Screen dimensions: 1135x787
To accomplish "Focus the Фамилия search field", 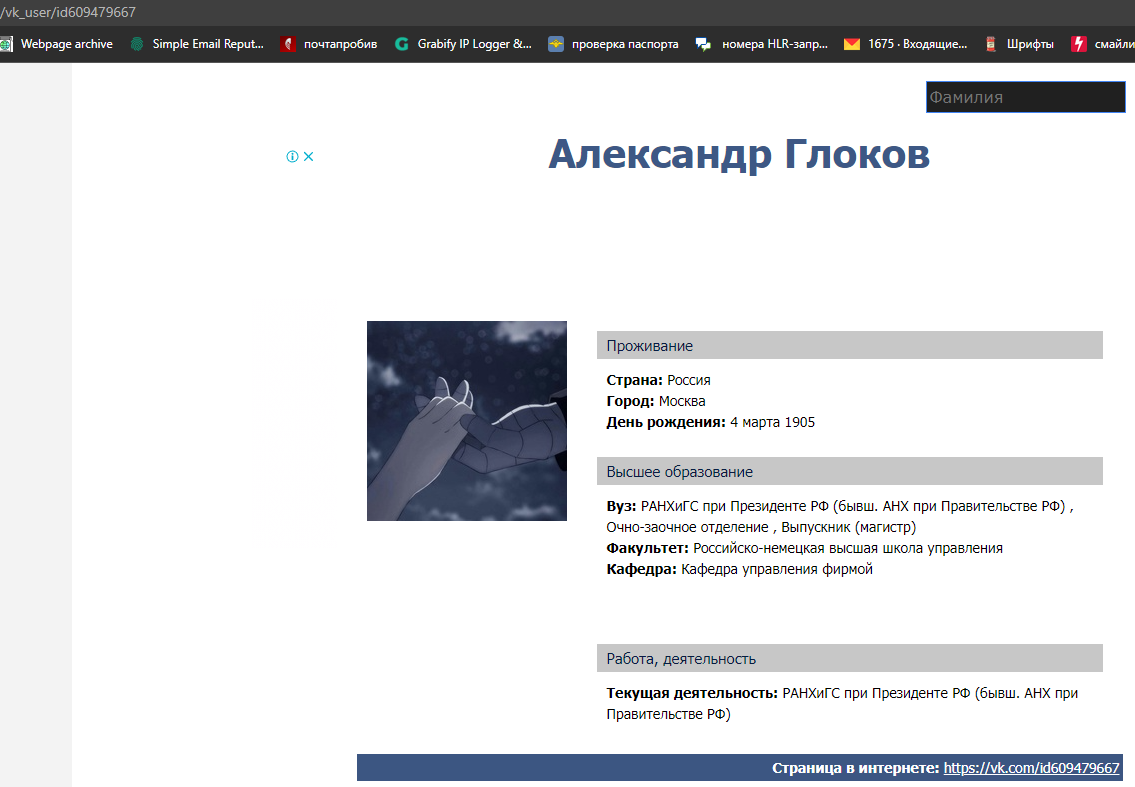I will click(x=1026, y=97).
